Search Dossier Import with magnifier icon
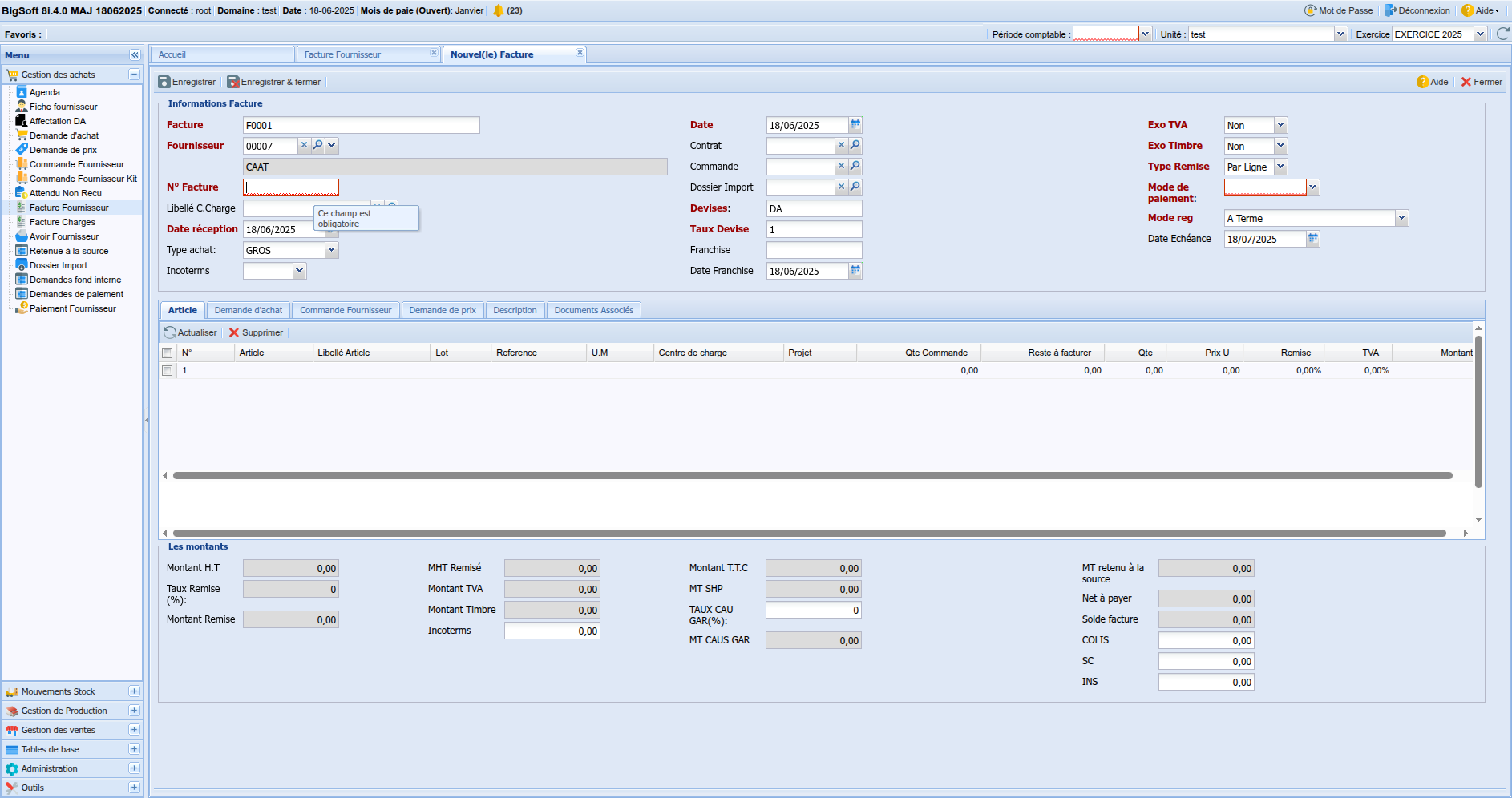The width and height of the screenshot is (1512, 798). click(855, 187)
